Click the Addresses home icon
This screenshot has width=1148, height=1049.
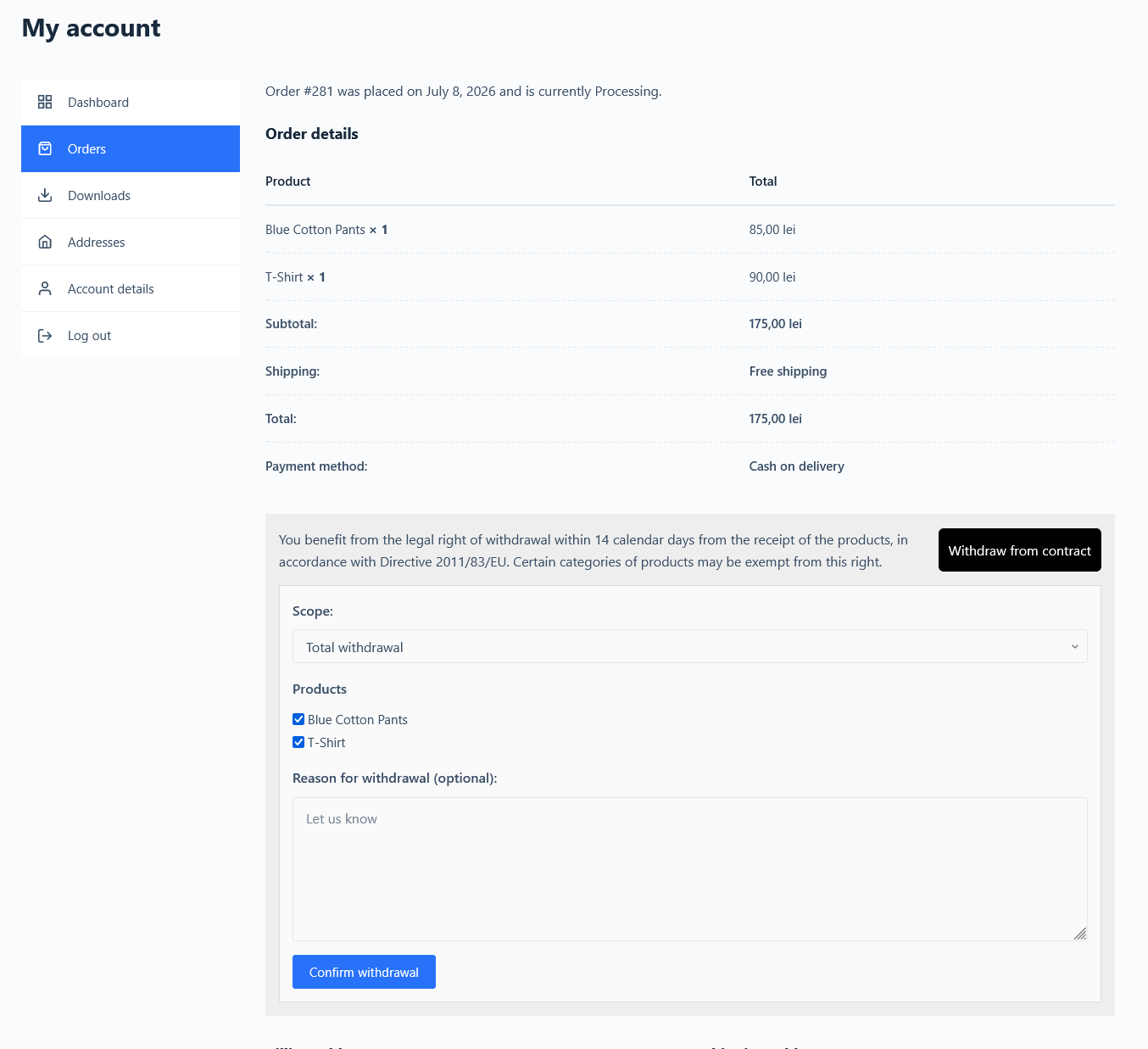point(45,242)
